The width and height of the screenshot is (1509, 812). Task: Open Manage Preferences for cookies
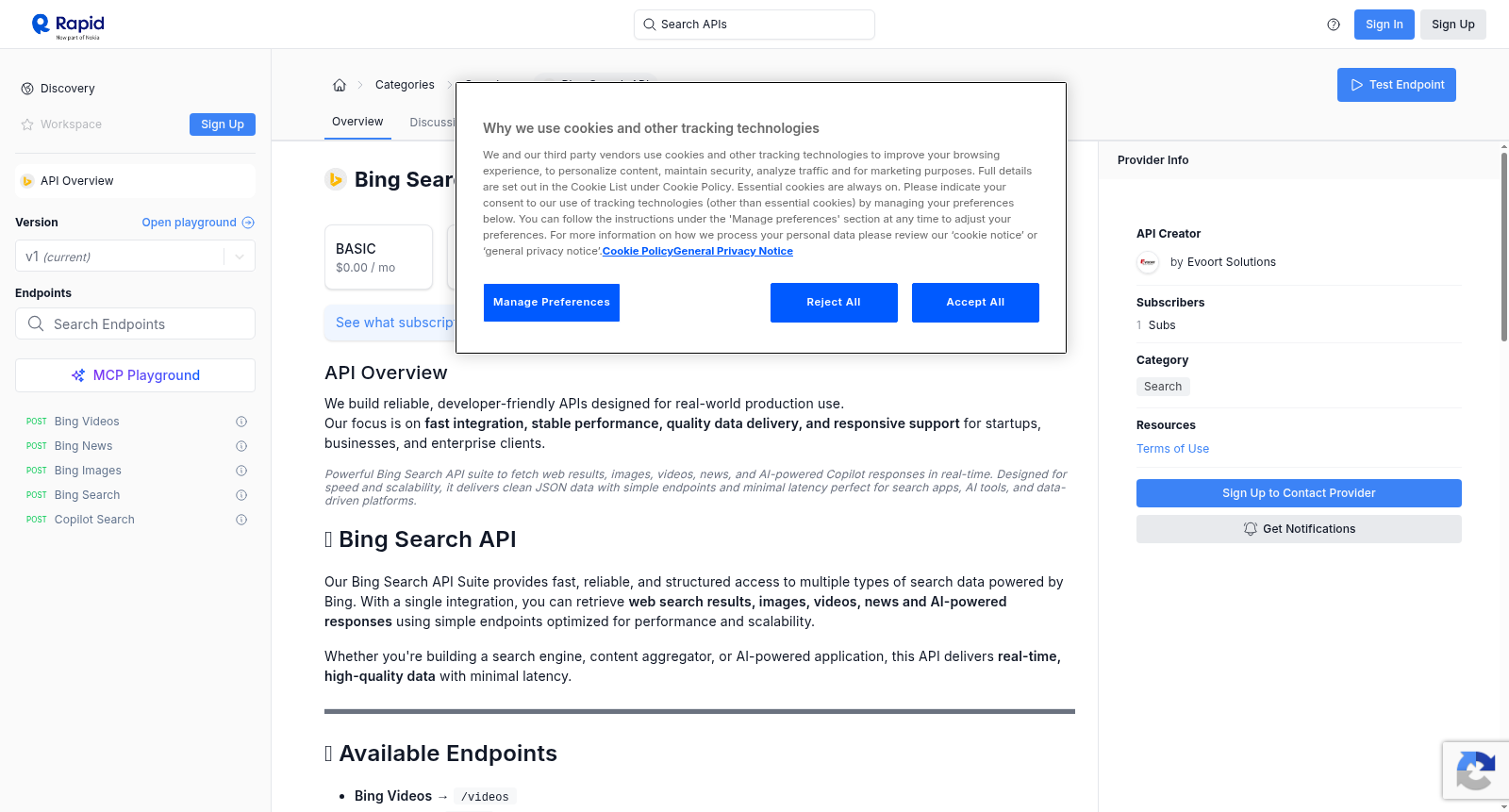(x=552, y=303)
